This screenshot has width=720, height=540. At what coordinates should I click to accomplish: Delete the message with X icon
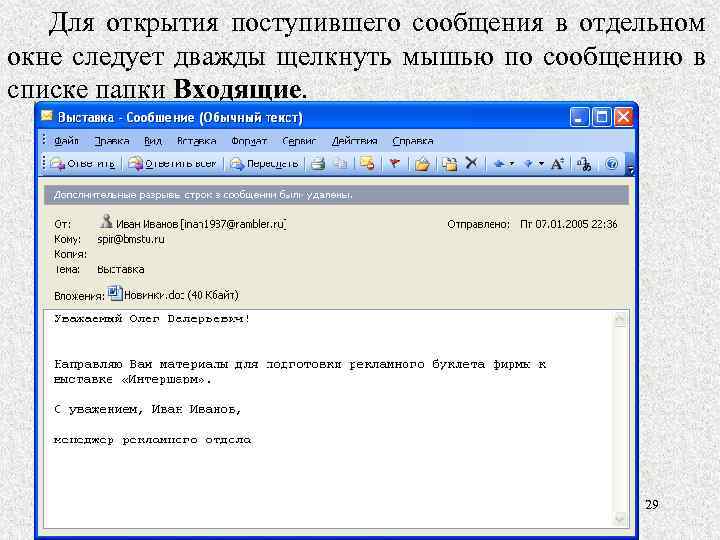471,163
